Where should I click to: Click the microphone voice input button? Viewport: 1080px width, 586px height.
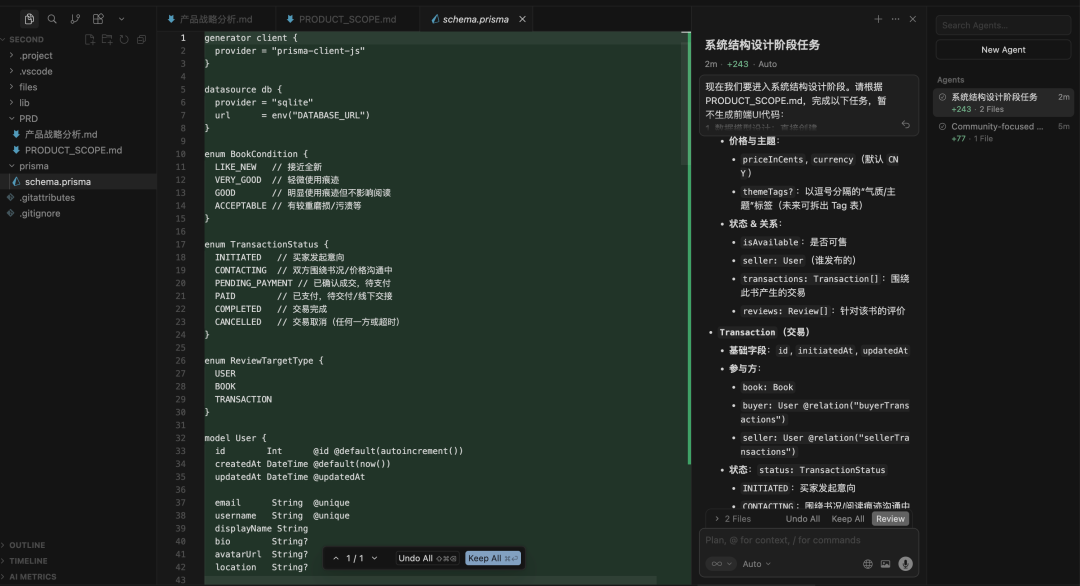(x=905, y=564)
